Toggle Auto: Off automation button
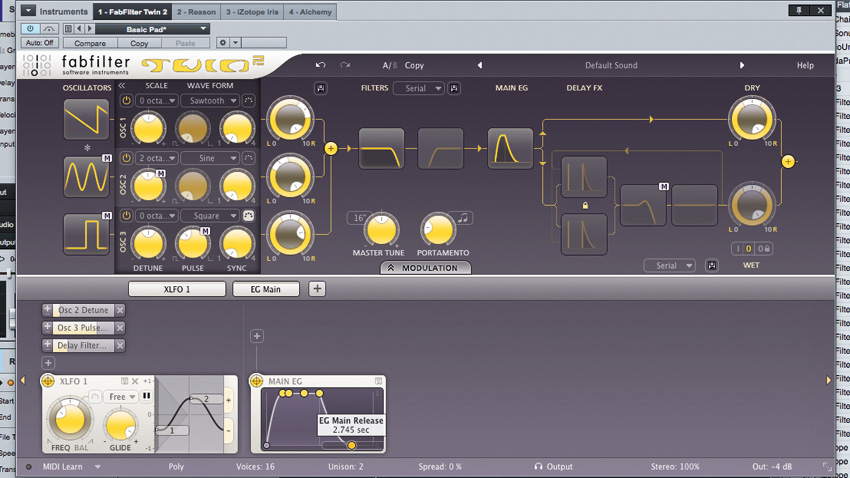Image resolution: width=850 pixels, height=478 pixels. pos(40,43)
